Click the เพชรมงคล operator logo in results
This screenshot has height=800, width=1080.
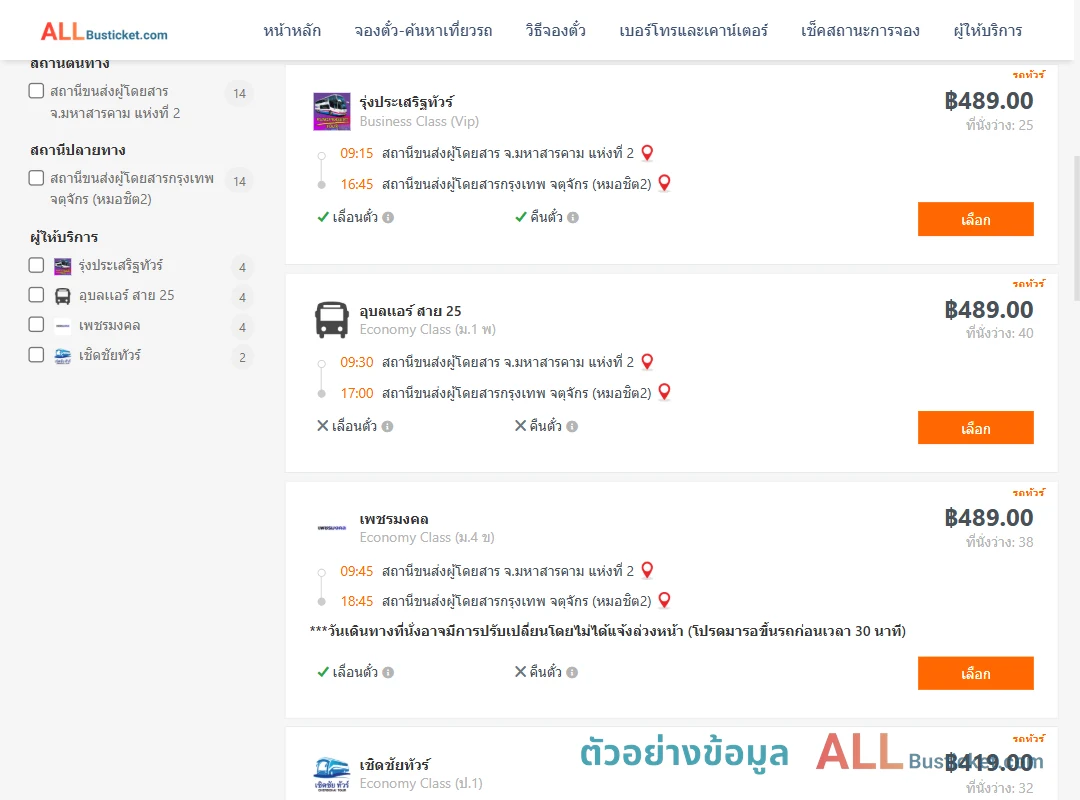[x=331, y=528]
